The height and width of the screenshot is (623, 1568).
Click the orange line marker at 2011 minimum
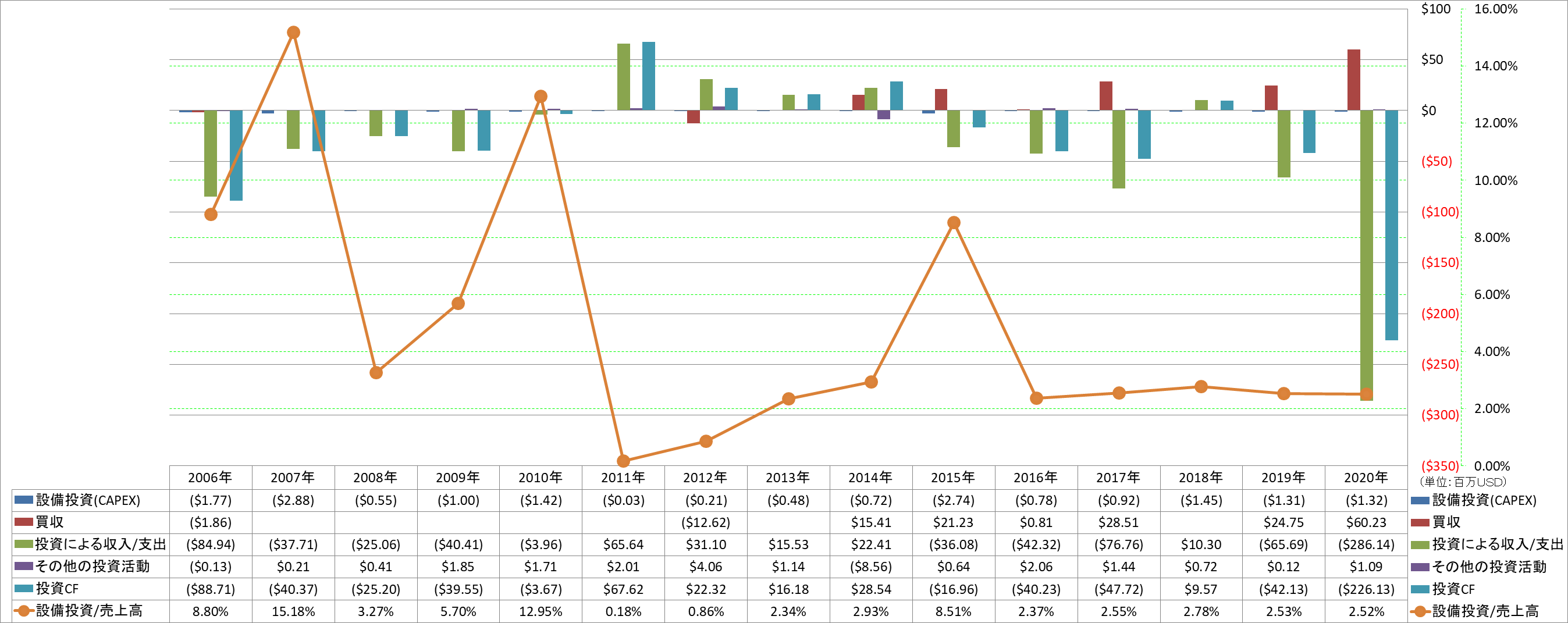[623, 461]
